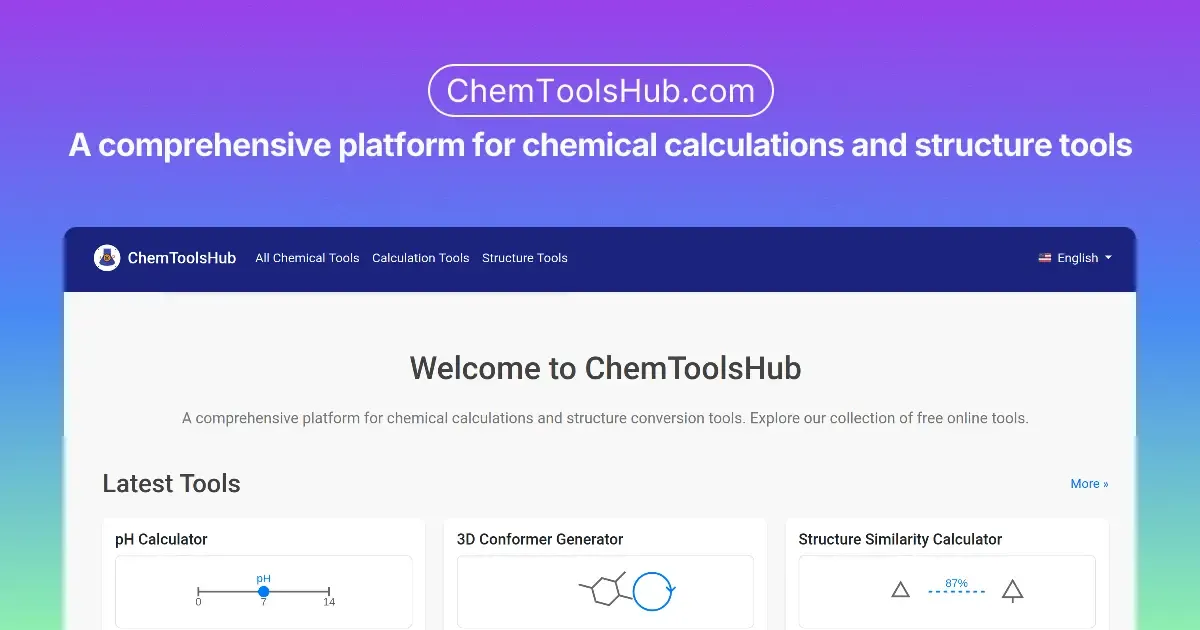Screen dimensions: 1200x630
Task: Click the ChemToolsHub brand text in navbar
Action: [x=181, y=257]
